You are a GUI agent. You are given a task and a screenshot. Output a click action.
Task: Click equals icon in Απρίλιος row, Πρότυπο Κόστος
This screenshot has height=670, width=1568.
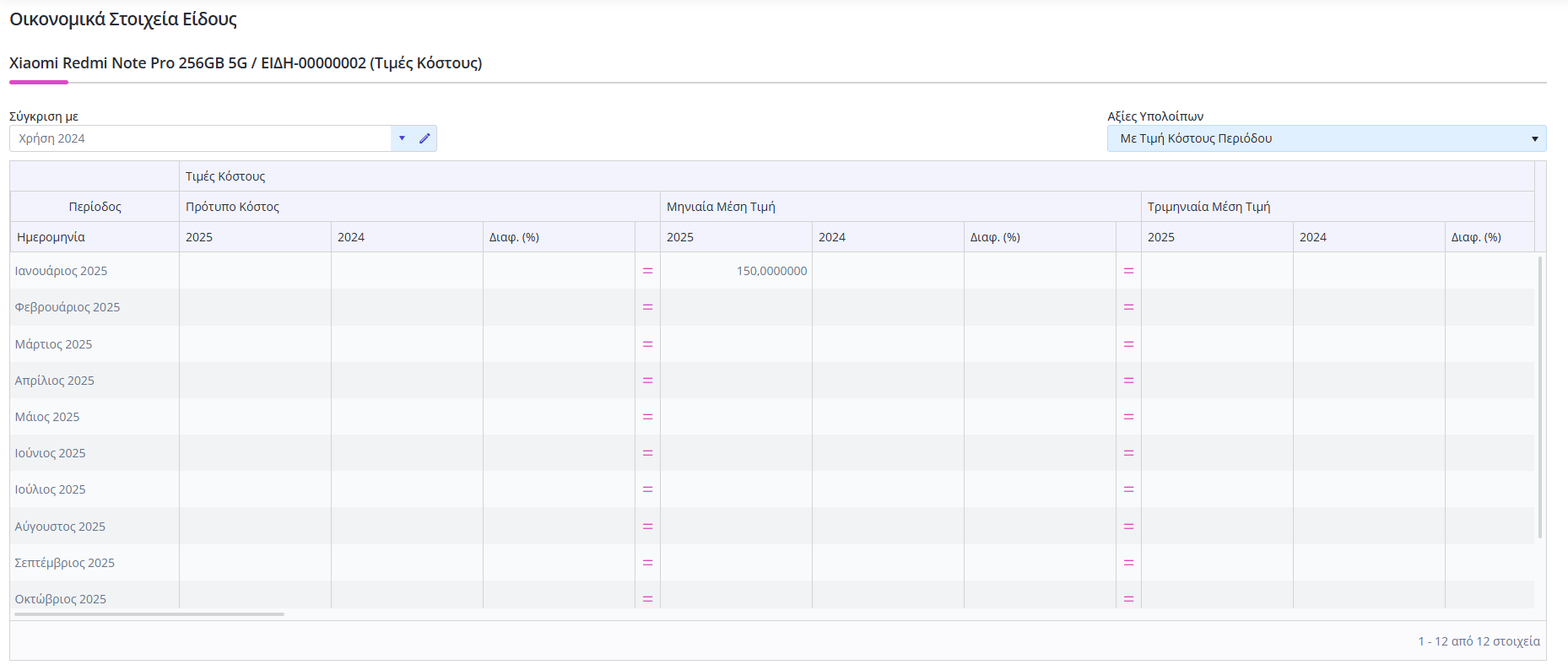(x=647, y=381)
